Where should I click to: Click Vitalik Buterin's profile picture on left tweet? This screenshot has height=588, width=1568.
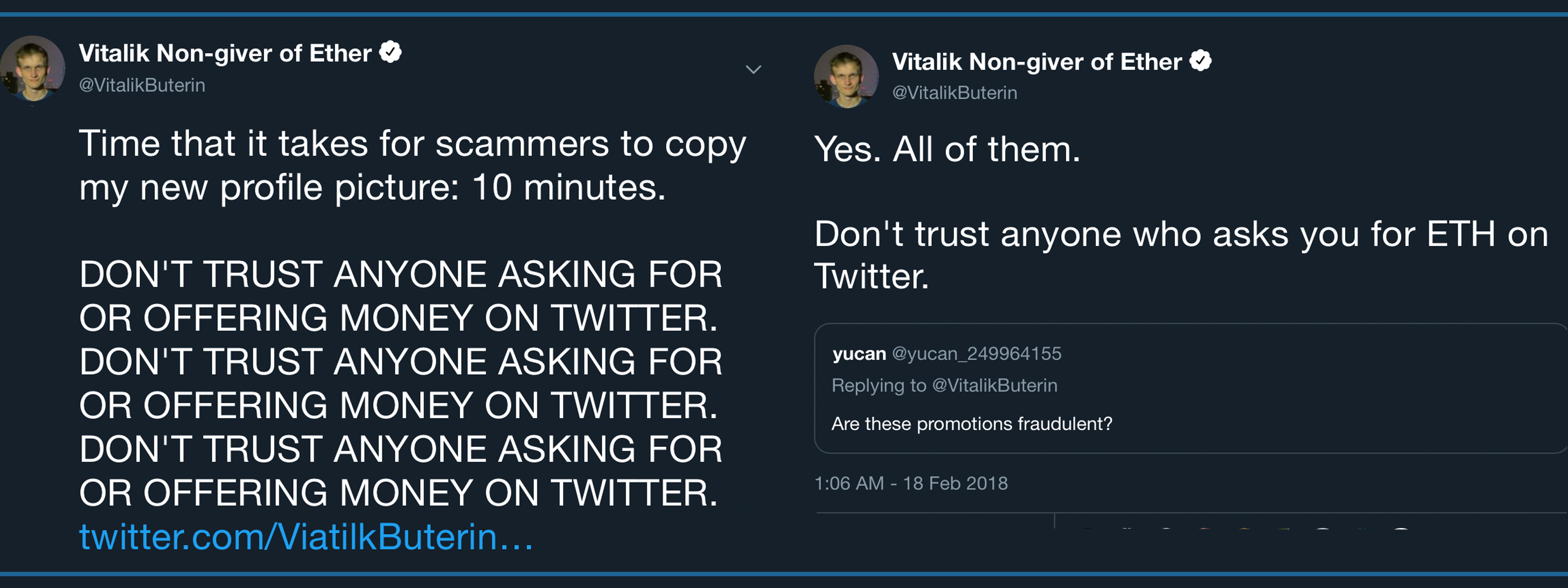tap(33, 68)
